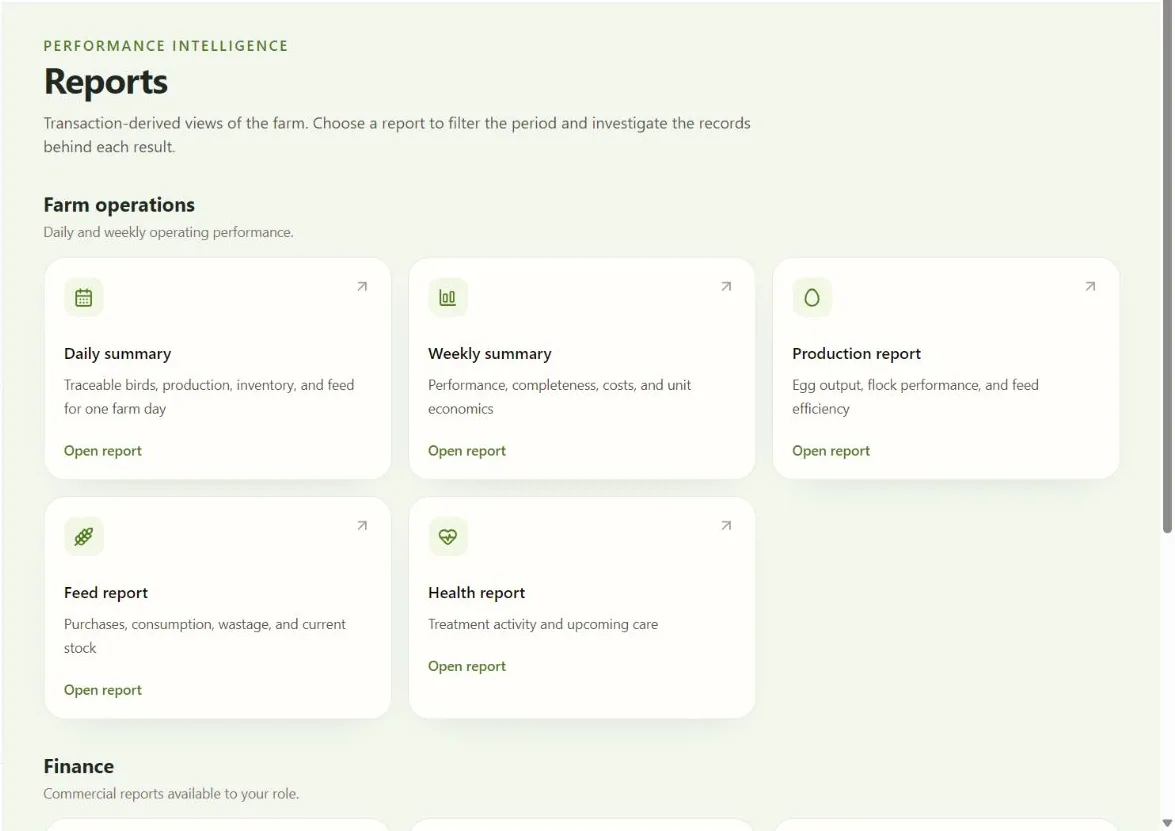Screen dimensions: 1175x831
Task: Select the Health report card title
Action: click(477, 593)
